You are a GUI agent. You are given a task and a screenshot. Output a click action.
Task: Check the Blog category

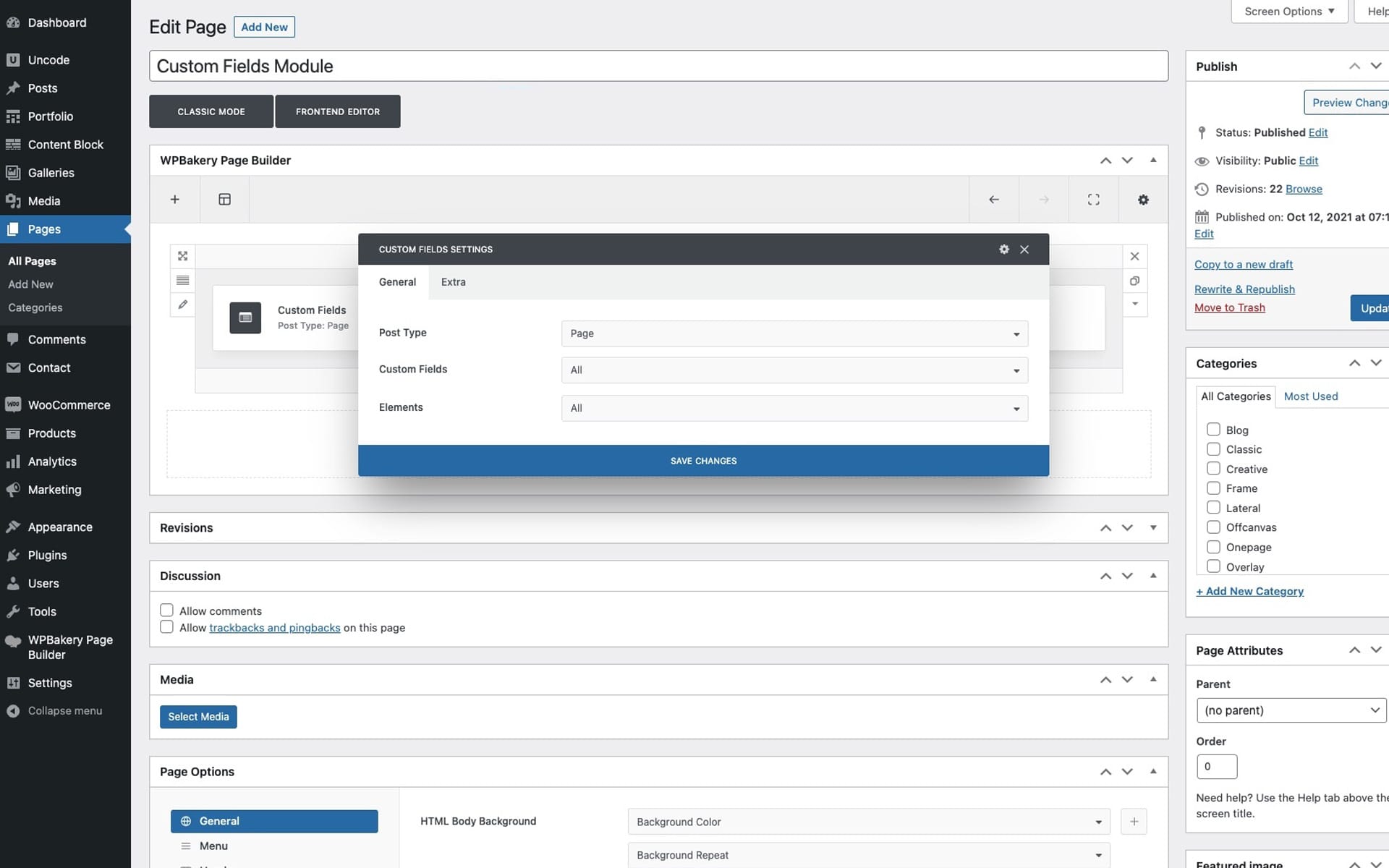click(1213, 430)
